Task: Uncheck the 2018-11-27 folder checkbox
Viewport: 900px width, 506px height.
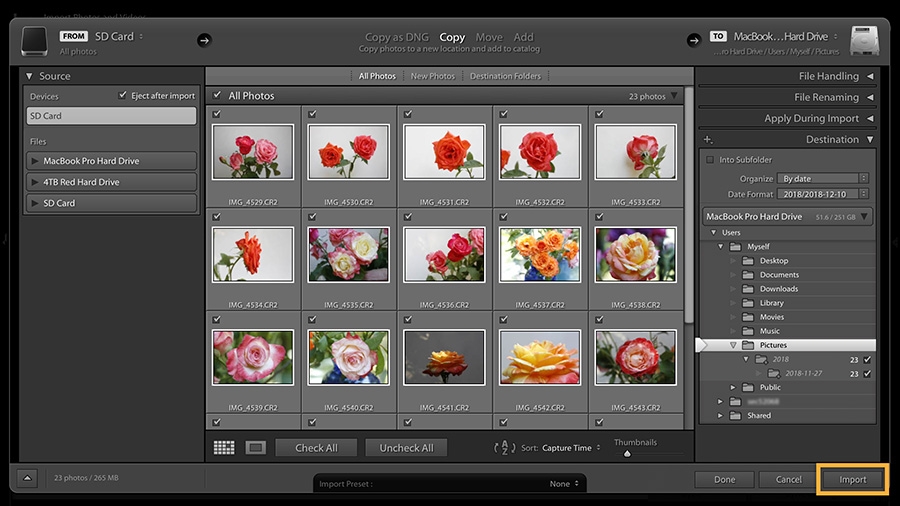Action: 867,373
